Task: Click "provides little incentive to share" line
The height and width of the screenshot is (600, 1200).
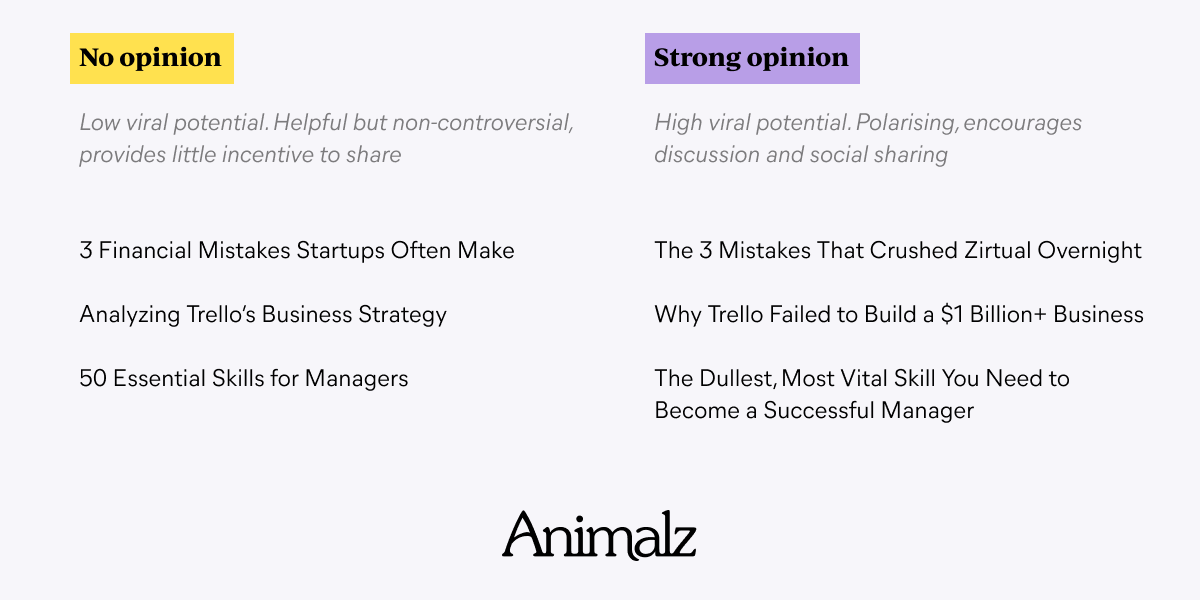Action: point(240,154)
